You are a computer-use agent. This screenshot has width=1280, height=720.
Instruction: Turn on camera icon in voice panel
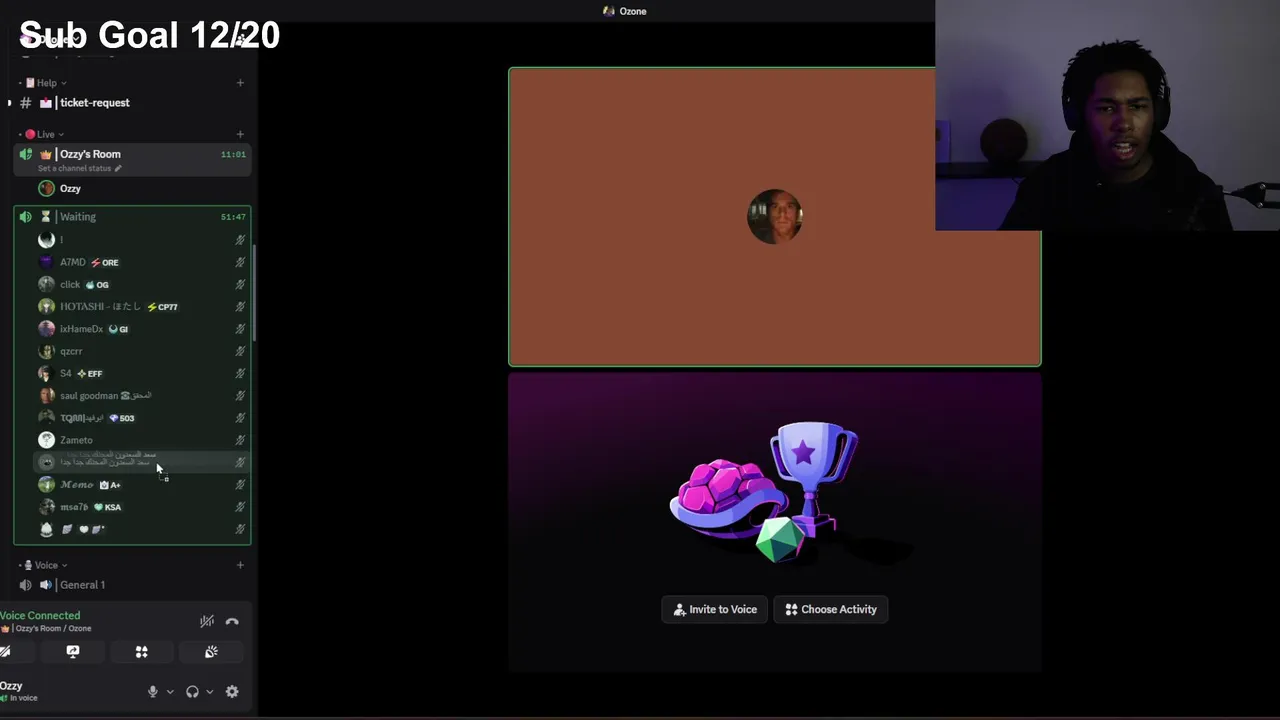(5, 651)
